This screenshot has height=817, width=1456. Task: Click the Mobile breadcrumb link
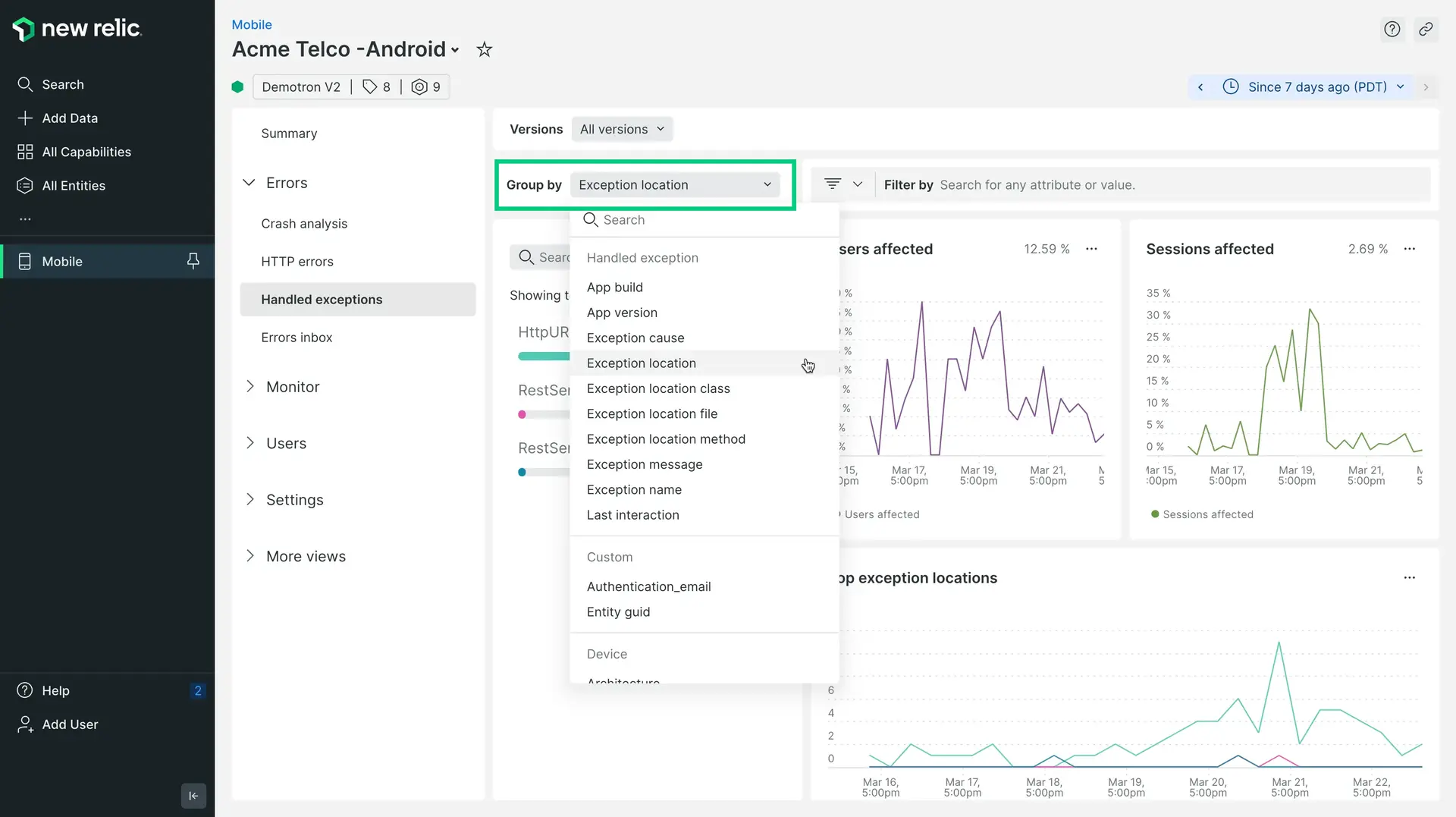251,25
